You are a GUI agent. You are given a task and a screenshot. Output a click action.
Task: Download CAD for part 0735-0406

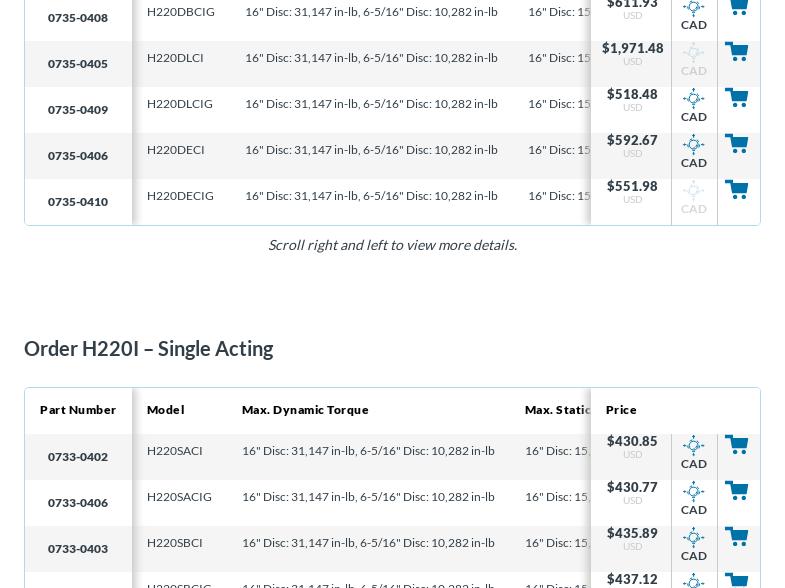coord(693,152)
